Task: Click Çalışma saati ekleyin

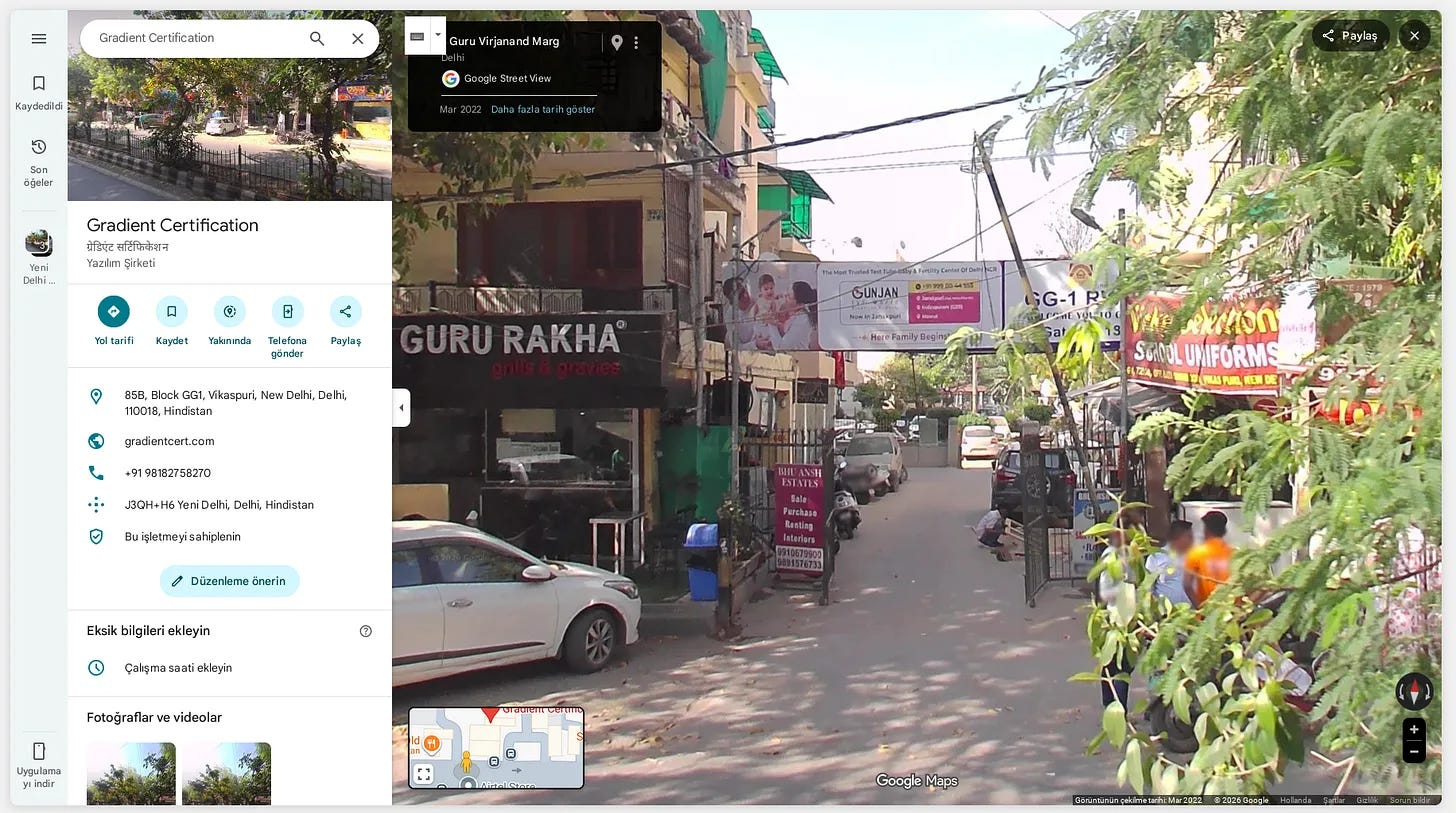Action: click(178, 668)
